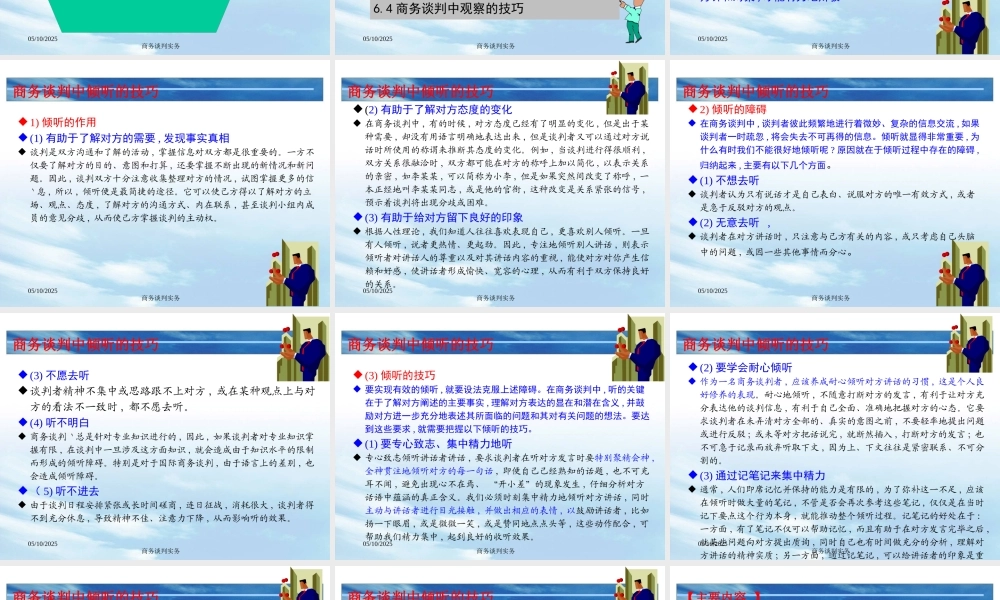
Task: Click the businessman image above '(2) 有助于了解对方态度的变化'
Action: [628, 88]
